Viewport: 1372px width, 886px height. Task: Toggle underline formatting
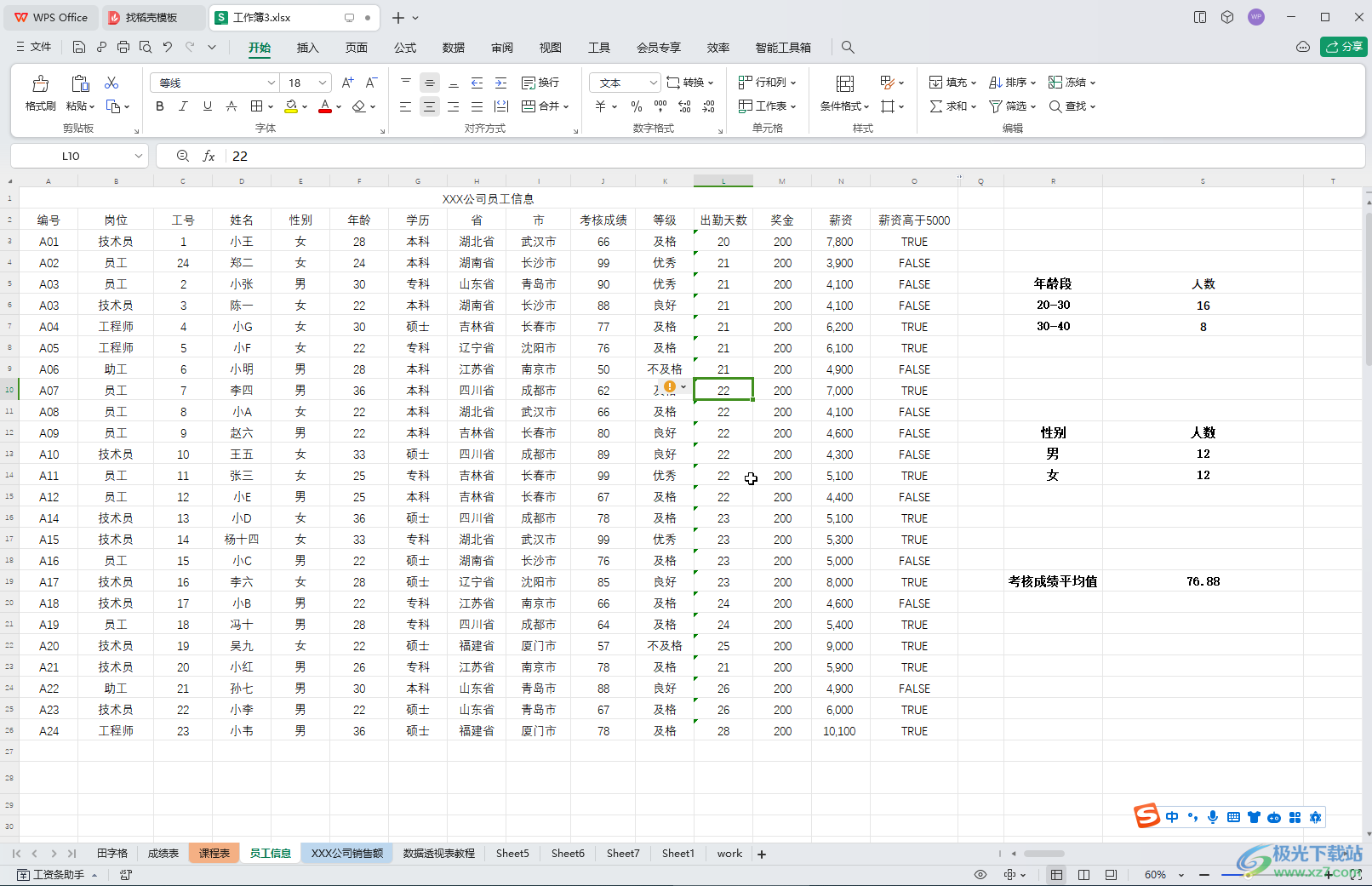tap(208, 106)
